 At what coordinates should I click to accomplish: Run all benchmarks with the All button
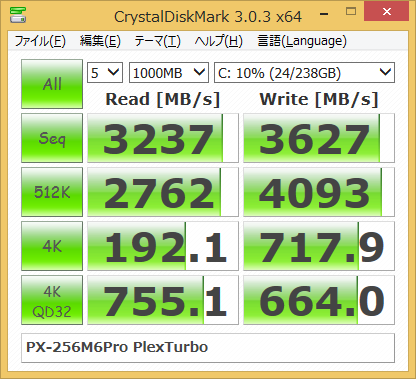pyautogui.click(x=52, y=84)
